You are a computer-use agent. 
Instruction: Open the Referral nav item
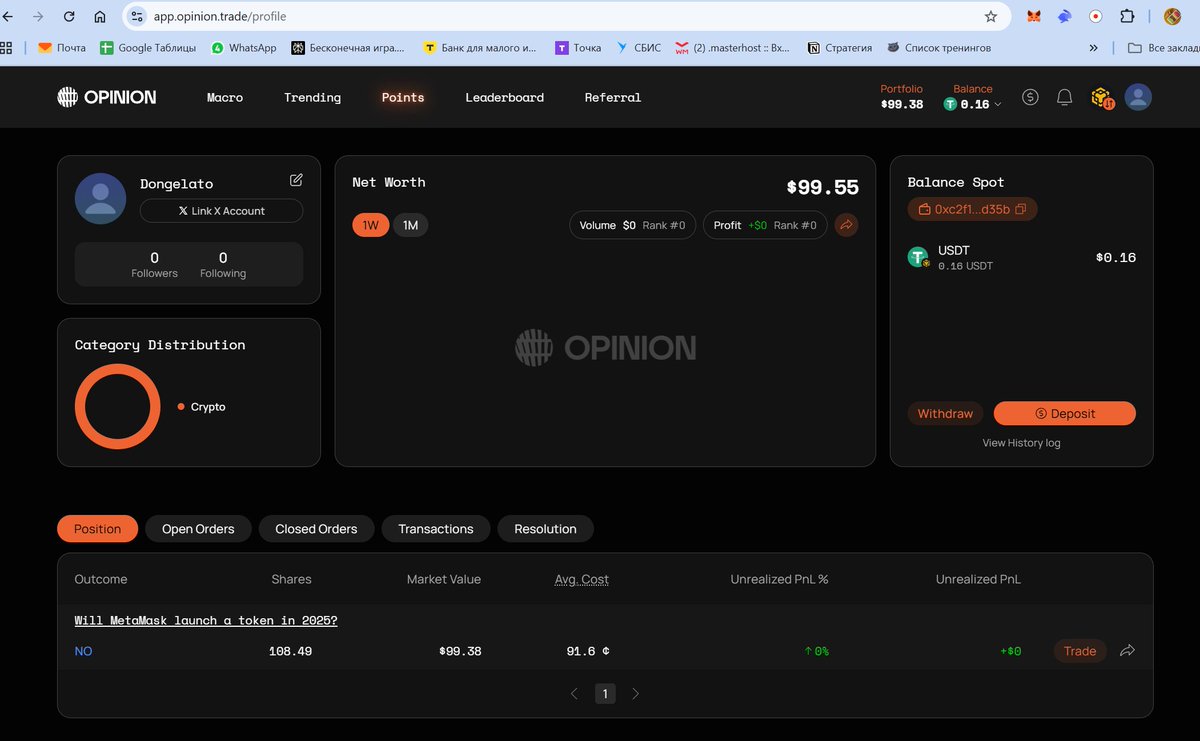coord(613,97)
